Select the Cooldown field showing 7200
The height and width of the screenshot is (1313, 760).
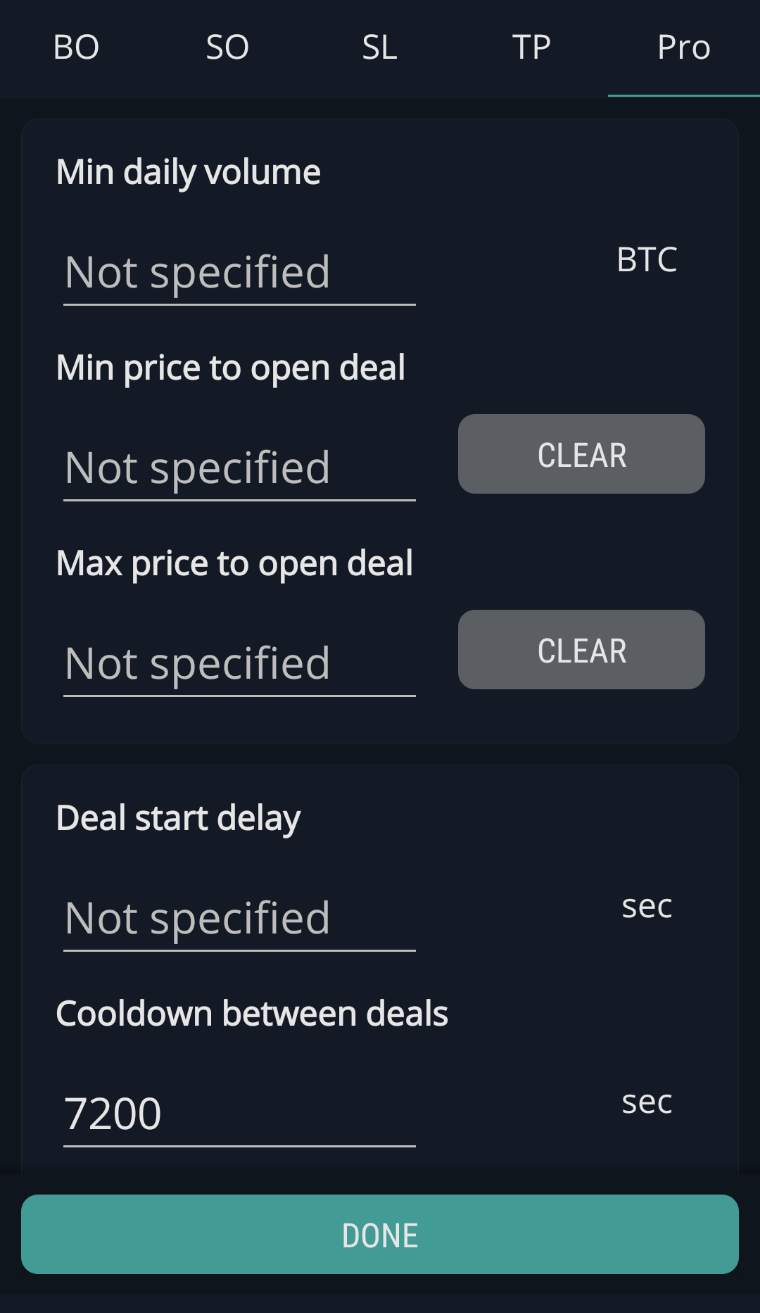tap(240, 1112)
